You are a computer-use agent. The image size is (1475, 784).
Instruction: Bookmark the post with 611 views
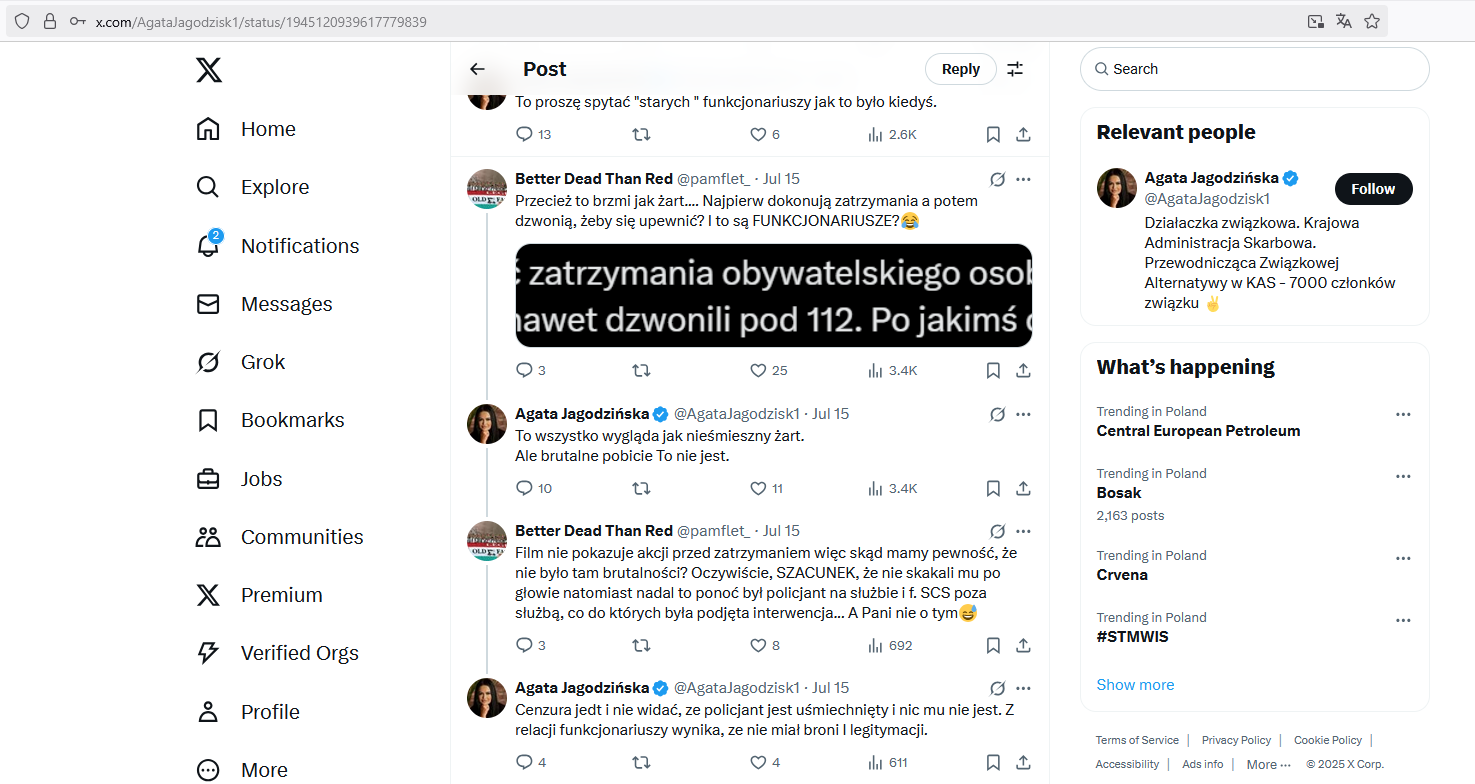coord(993,762)
